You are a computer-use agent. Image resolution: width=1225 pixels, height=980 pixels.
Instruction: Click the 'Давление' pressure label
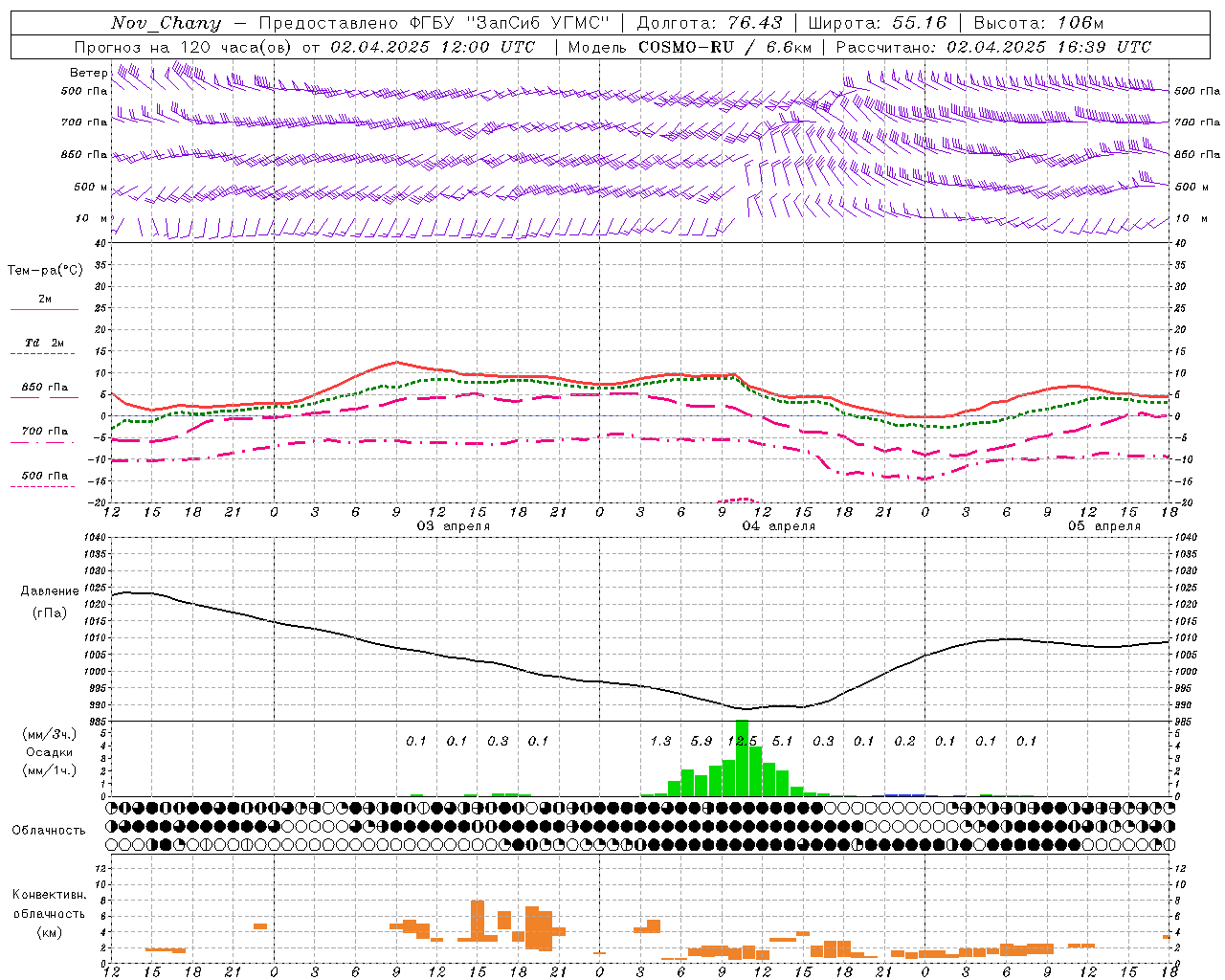click(x=50, y=591)
